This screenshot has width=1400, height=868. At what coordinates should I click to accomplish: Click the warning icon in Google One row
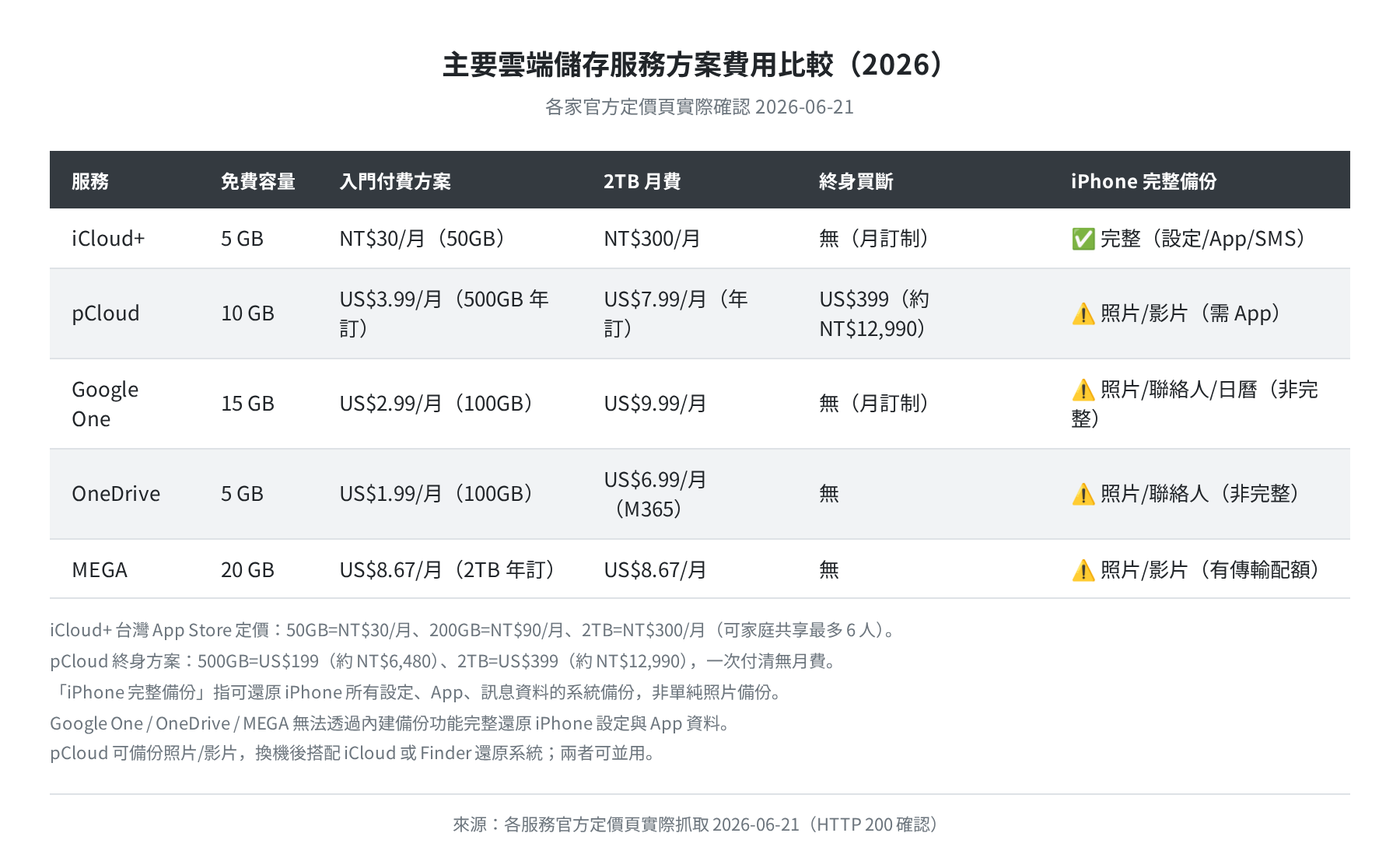click(1083, 390)
